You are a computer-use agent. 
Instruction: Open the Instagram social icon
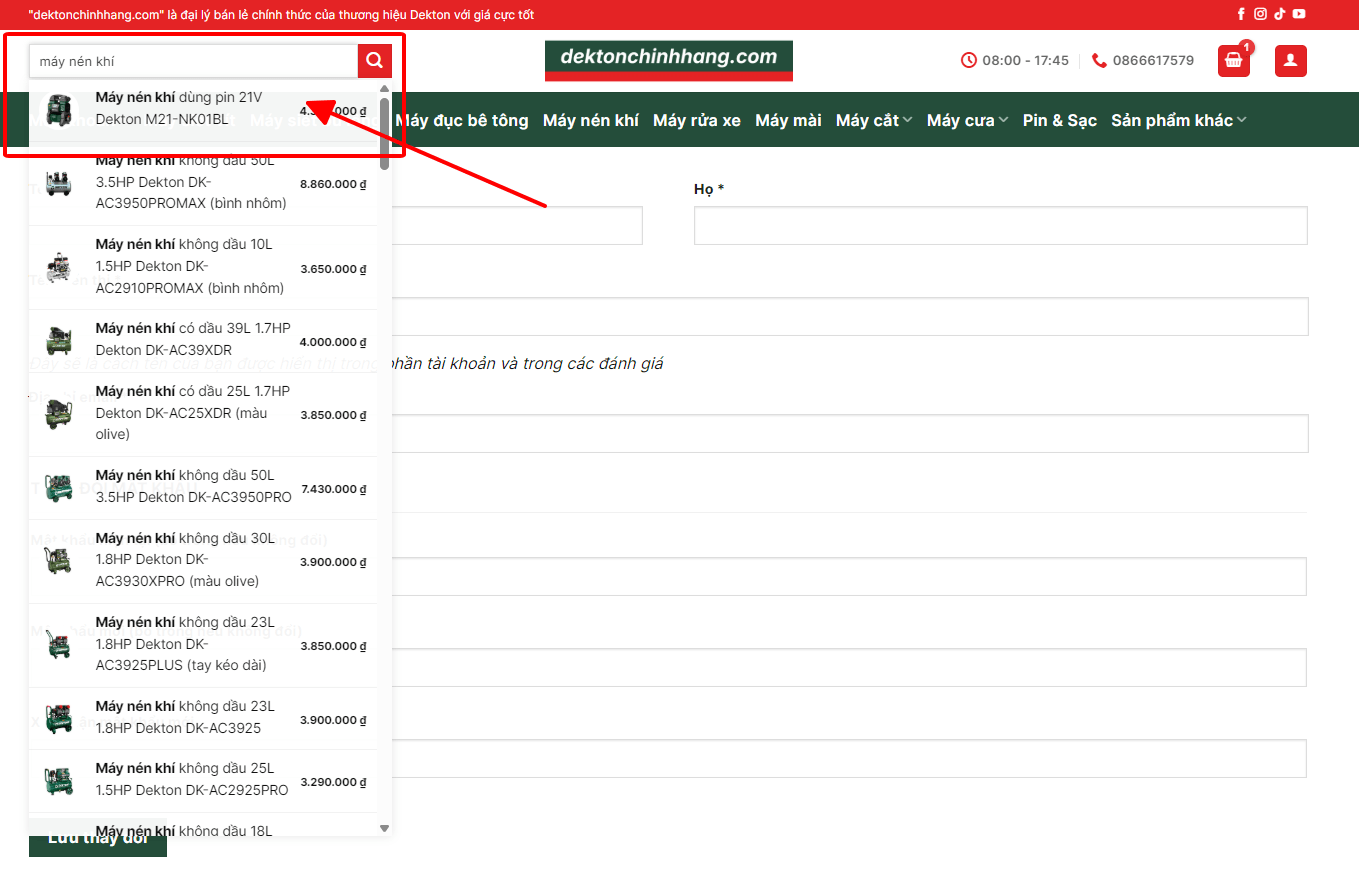[x=1260, y=14]
